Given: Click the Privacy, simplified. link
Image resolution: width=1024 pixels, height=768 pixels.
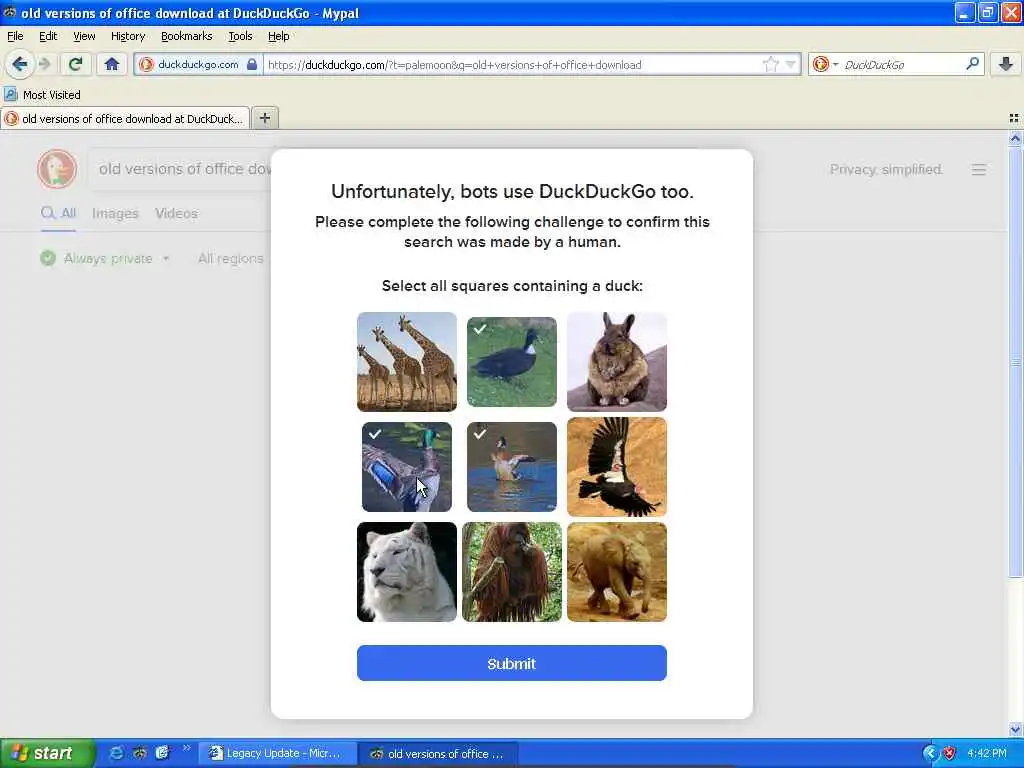Looking at the screenshot, I should tap(886, 170).
